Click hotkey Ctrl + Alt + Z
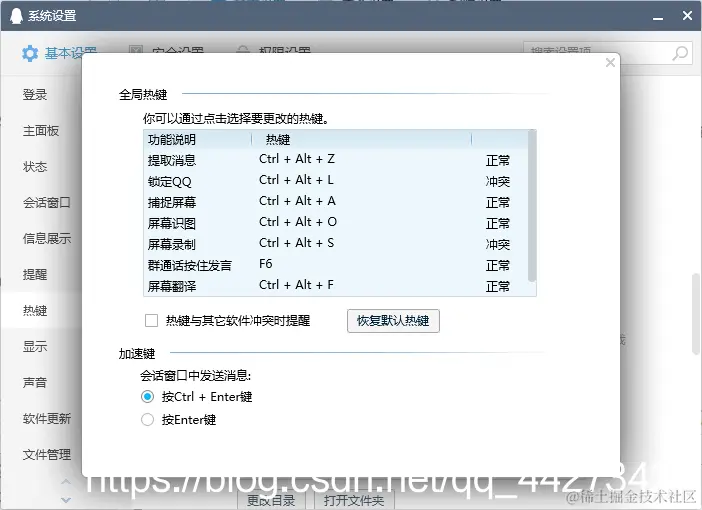This screenshot has height=510, width=702. [x=297, y=159]
